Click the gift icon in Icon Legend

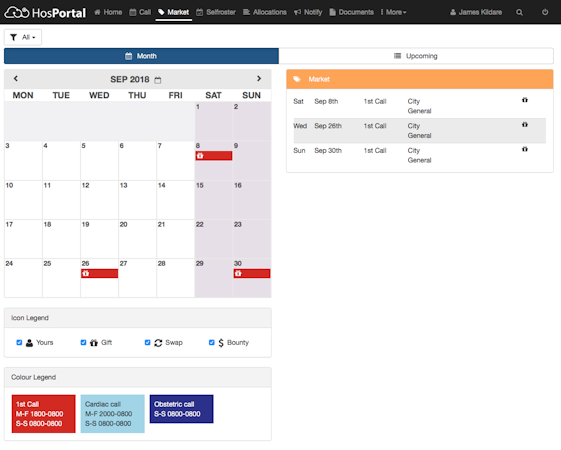point(94,343)
